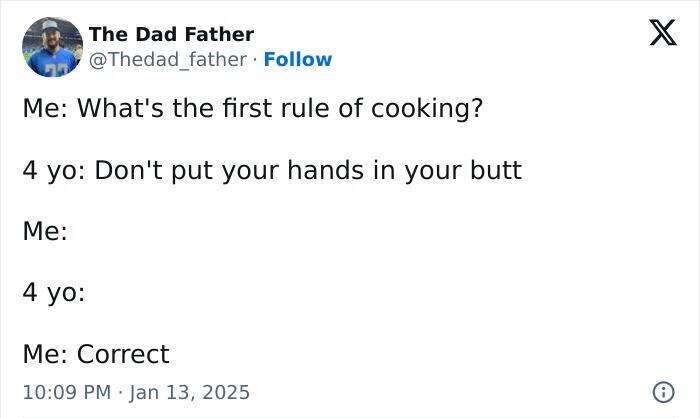Image resolution: width=700 pixels, height=418 pixels.
Task: Click the 4 yo hands reply line
Action: [x=271, y=170]
